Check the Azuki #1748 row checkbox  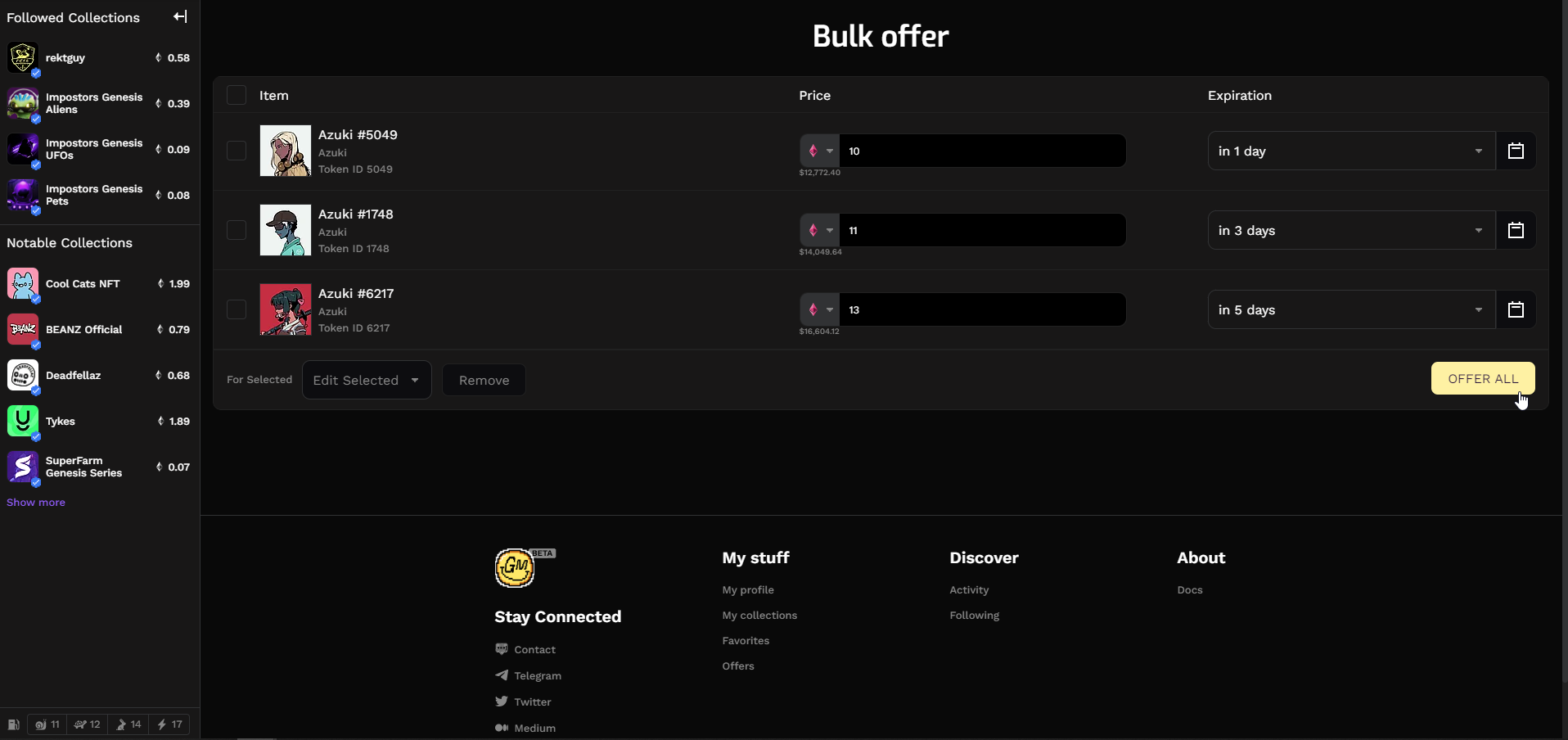tap(237, 230)
